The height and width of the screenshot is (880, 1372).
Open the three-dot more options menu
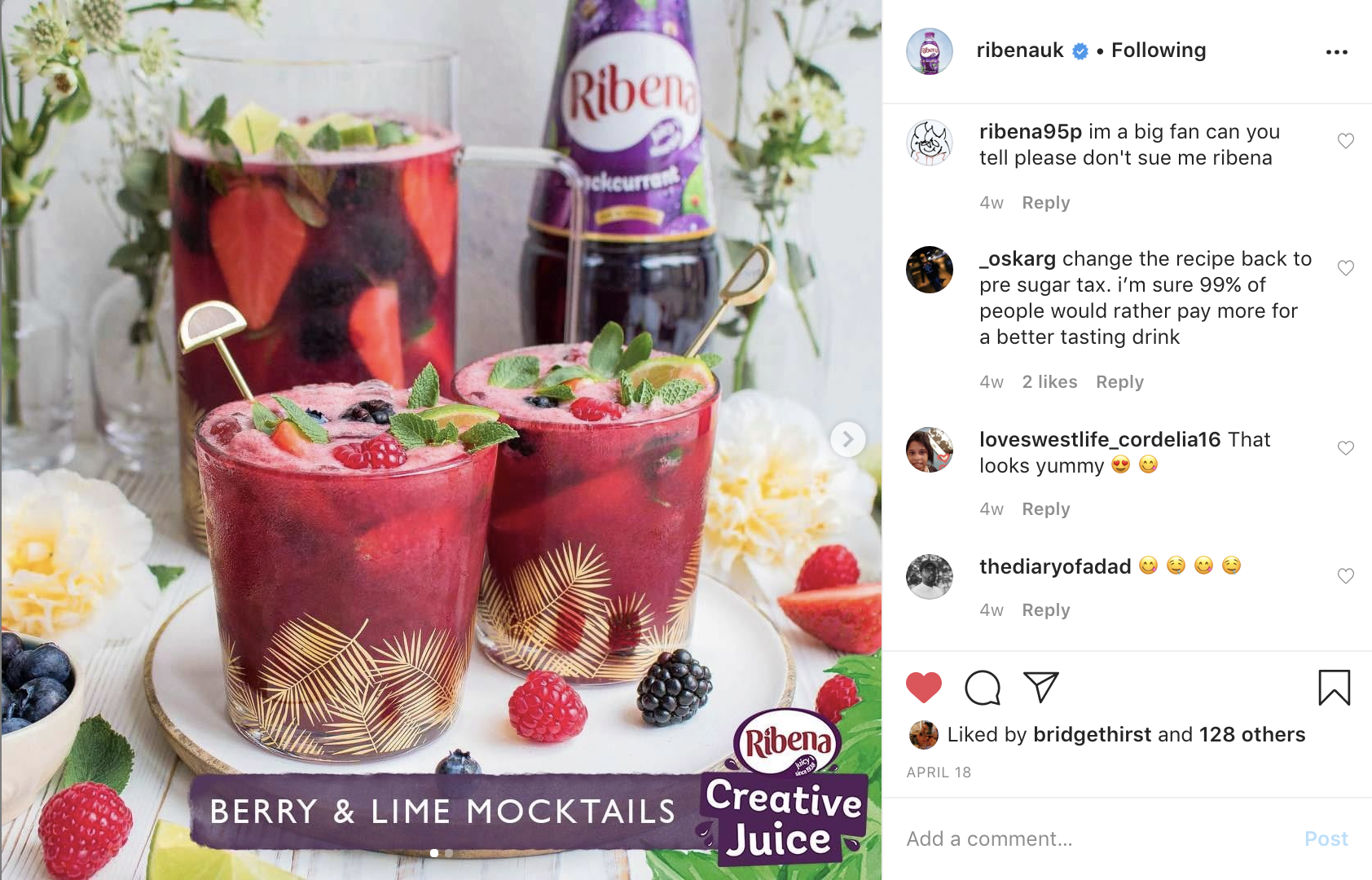tap(1336, 52)
